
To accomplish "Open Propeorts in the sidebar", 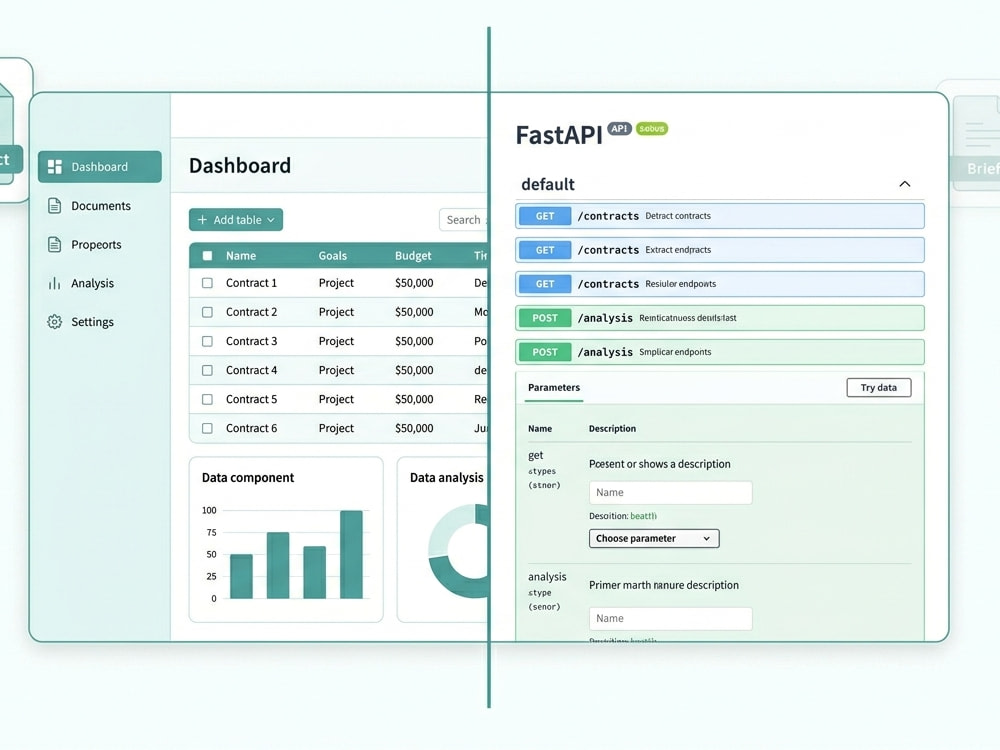I will [x=85, y=244].
